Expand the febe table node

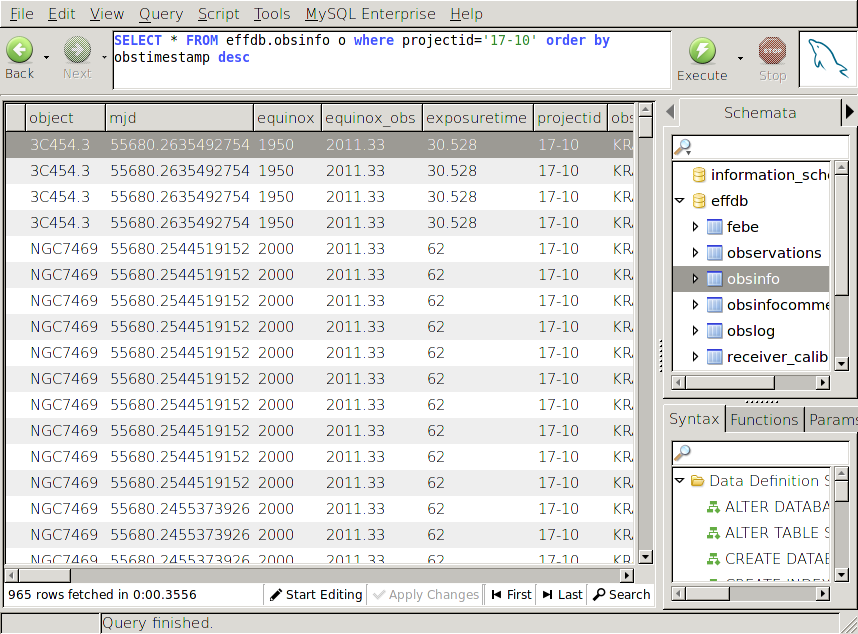[695, 226]
